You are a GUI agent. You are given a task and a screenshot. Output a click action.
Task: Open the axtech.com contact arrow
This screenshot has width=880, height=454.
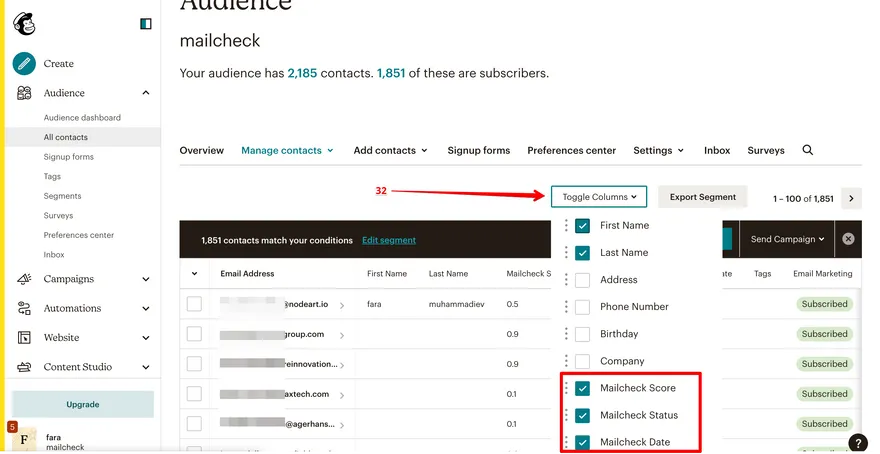click(x=342, y=395)
